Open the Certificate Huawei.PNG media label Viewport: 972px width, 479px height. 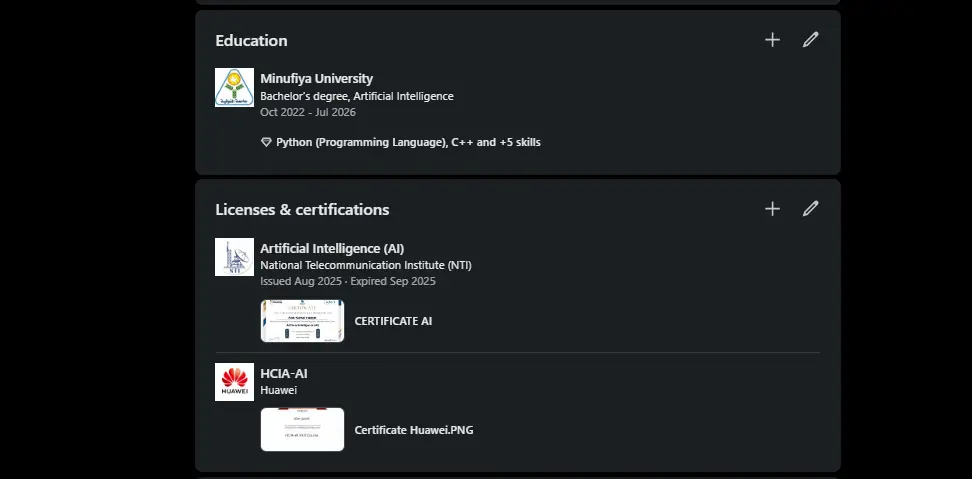click(x=414, y=430)
